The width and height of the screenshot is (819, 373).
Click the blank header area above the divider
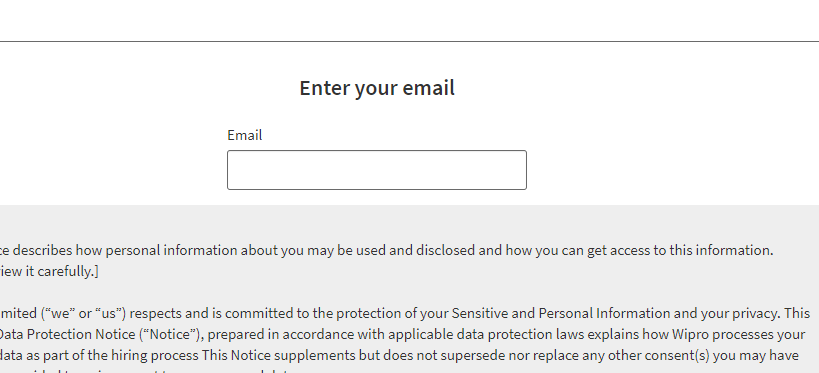coord(410,20)
